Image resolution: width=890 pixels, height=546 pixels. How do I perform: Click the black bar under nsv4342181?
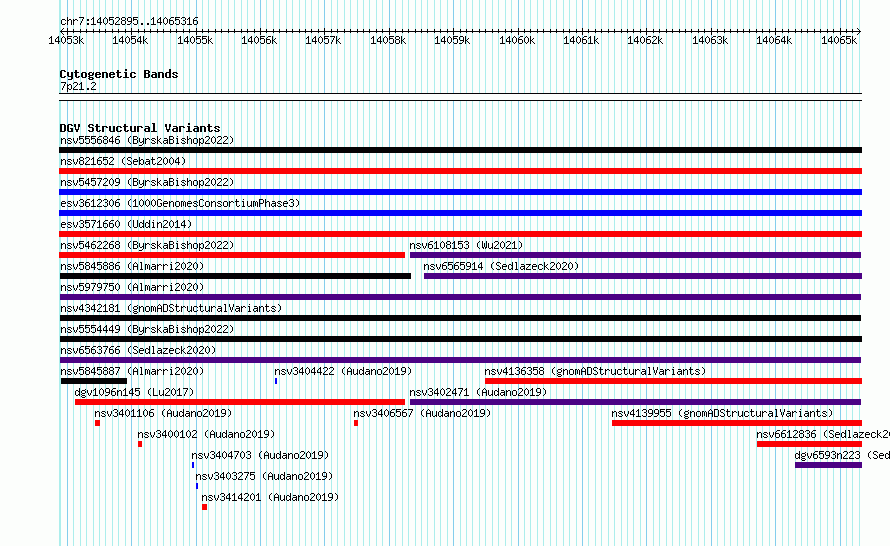coord(460,318)
